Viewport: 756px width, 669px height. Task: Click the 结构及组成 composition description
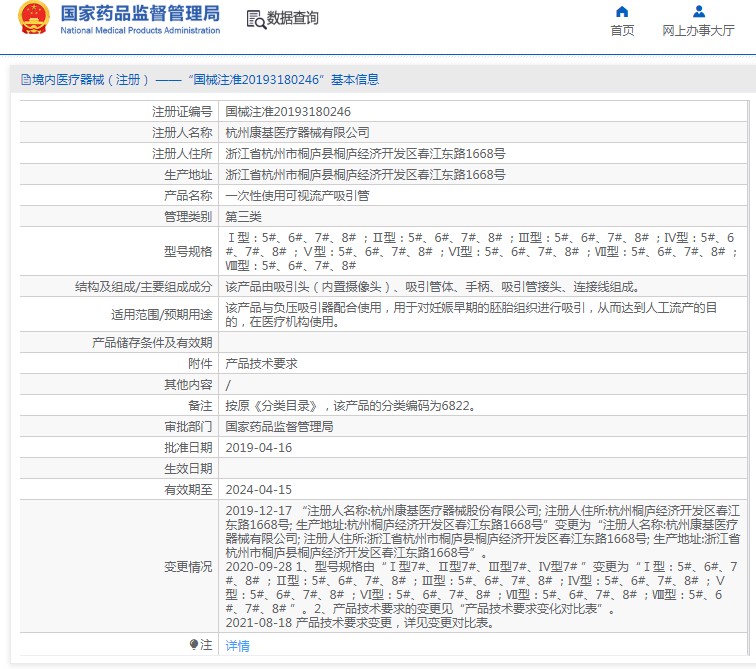pos(432,287)
